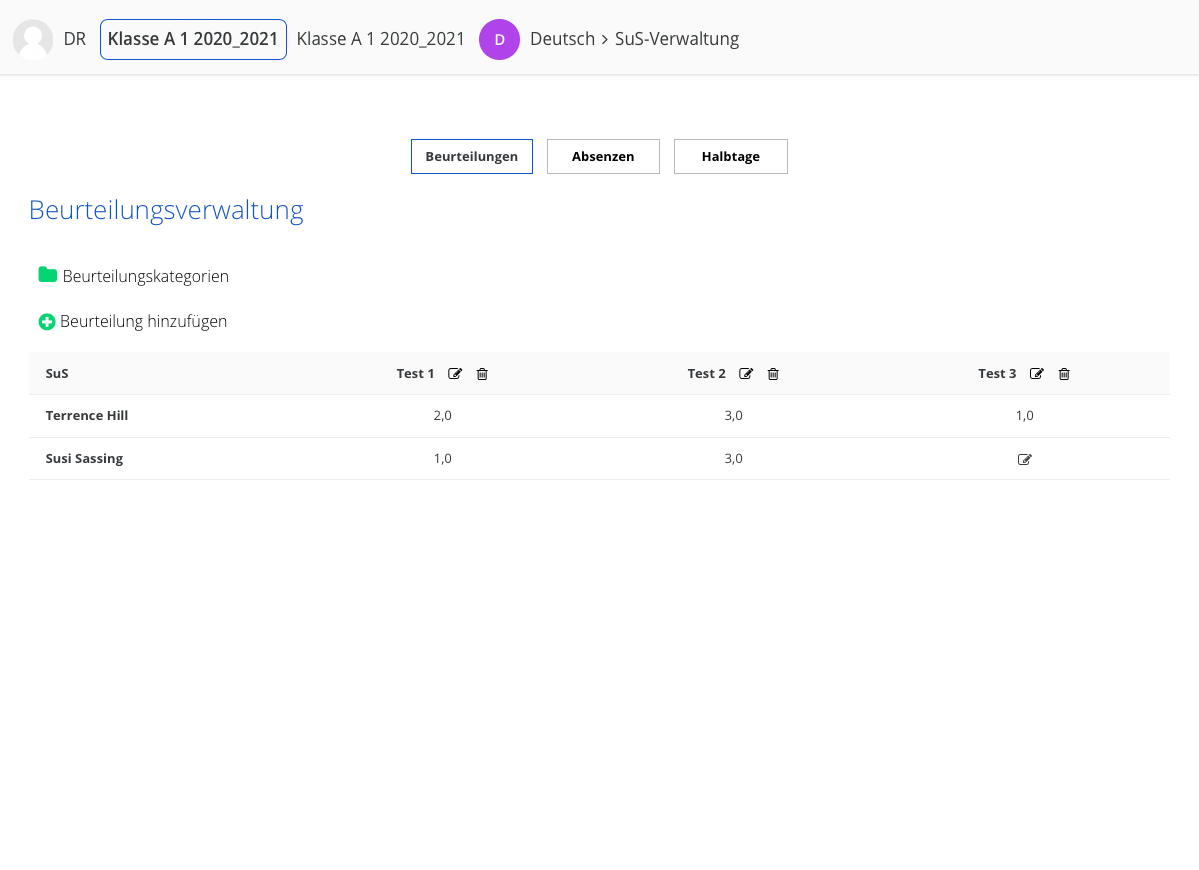Click the edit icon next to Test 2

[746, 374]
